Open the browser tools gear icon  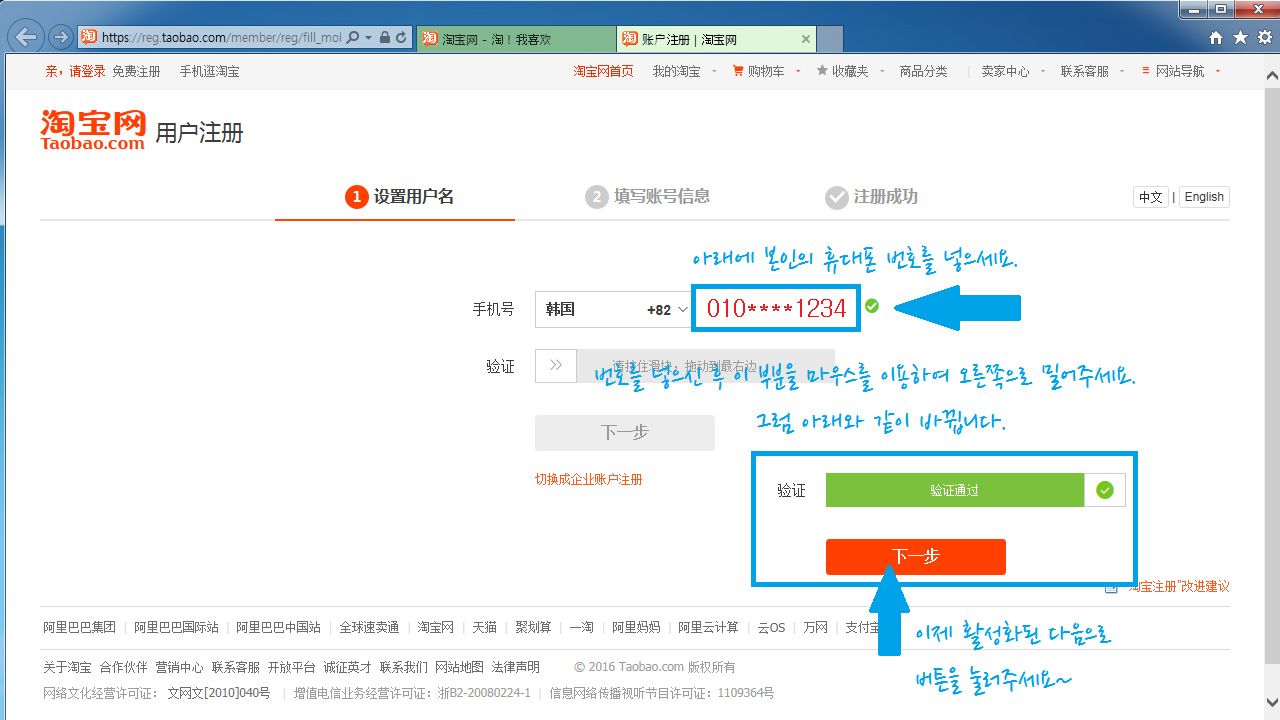1264,37
